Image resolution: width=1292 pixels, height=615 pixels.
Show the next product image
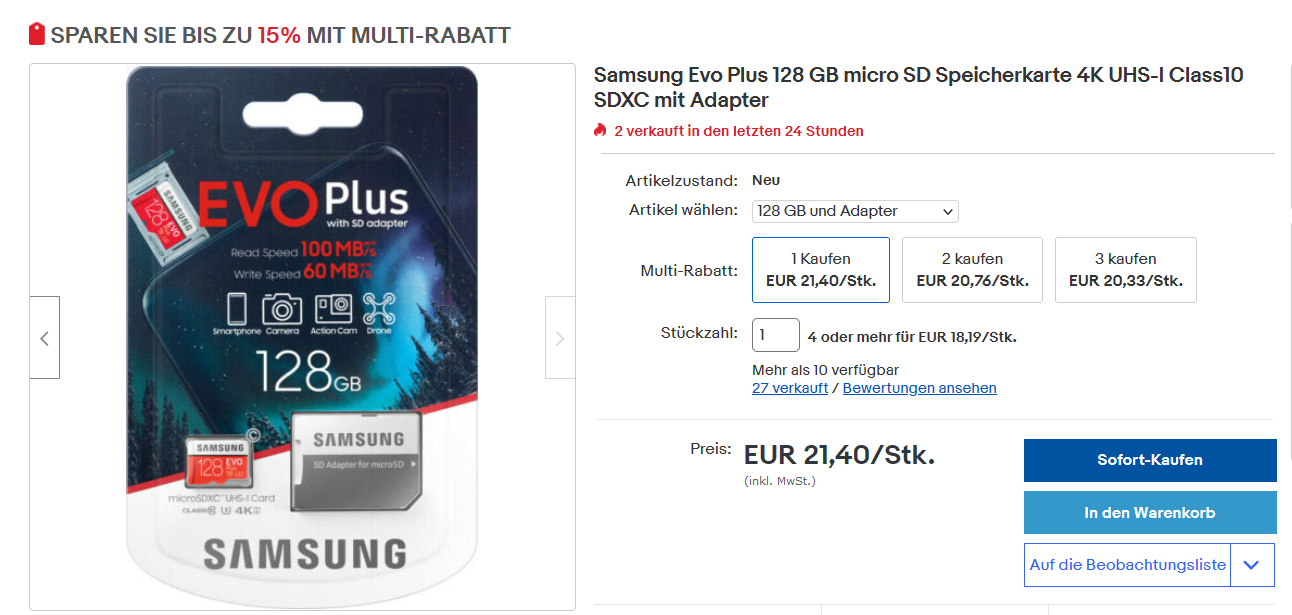click(560, 338)
